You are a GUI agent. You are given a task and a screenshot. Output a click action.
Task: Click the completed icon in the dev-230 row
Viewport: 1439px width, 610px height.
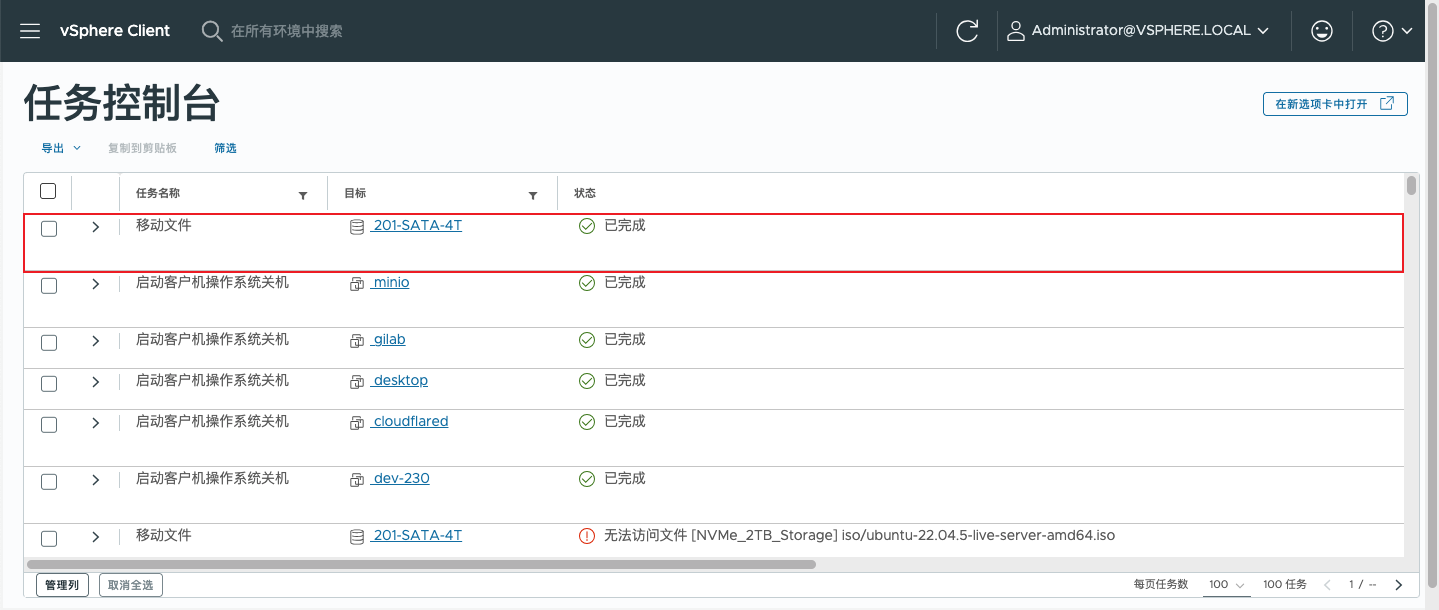point(587,479)
